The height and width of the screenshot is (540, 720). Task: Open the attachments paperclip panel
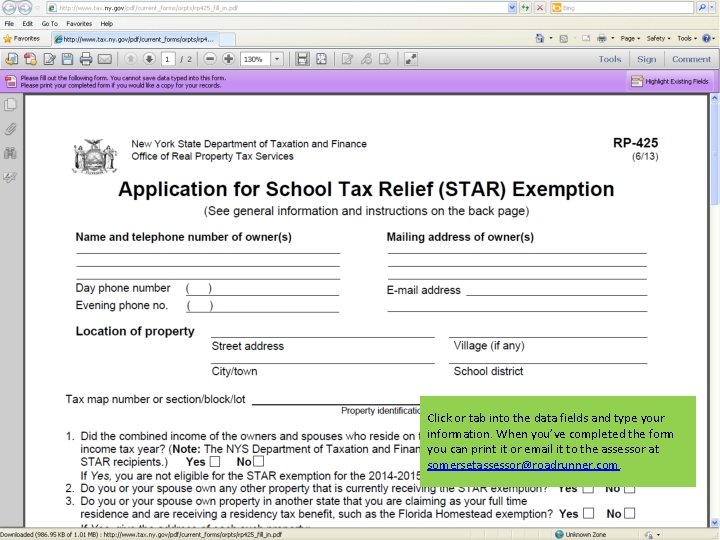click(x=10, y=129)
